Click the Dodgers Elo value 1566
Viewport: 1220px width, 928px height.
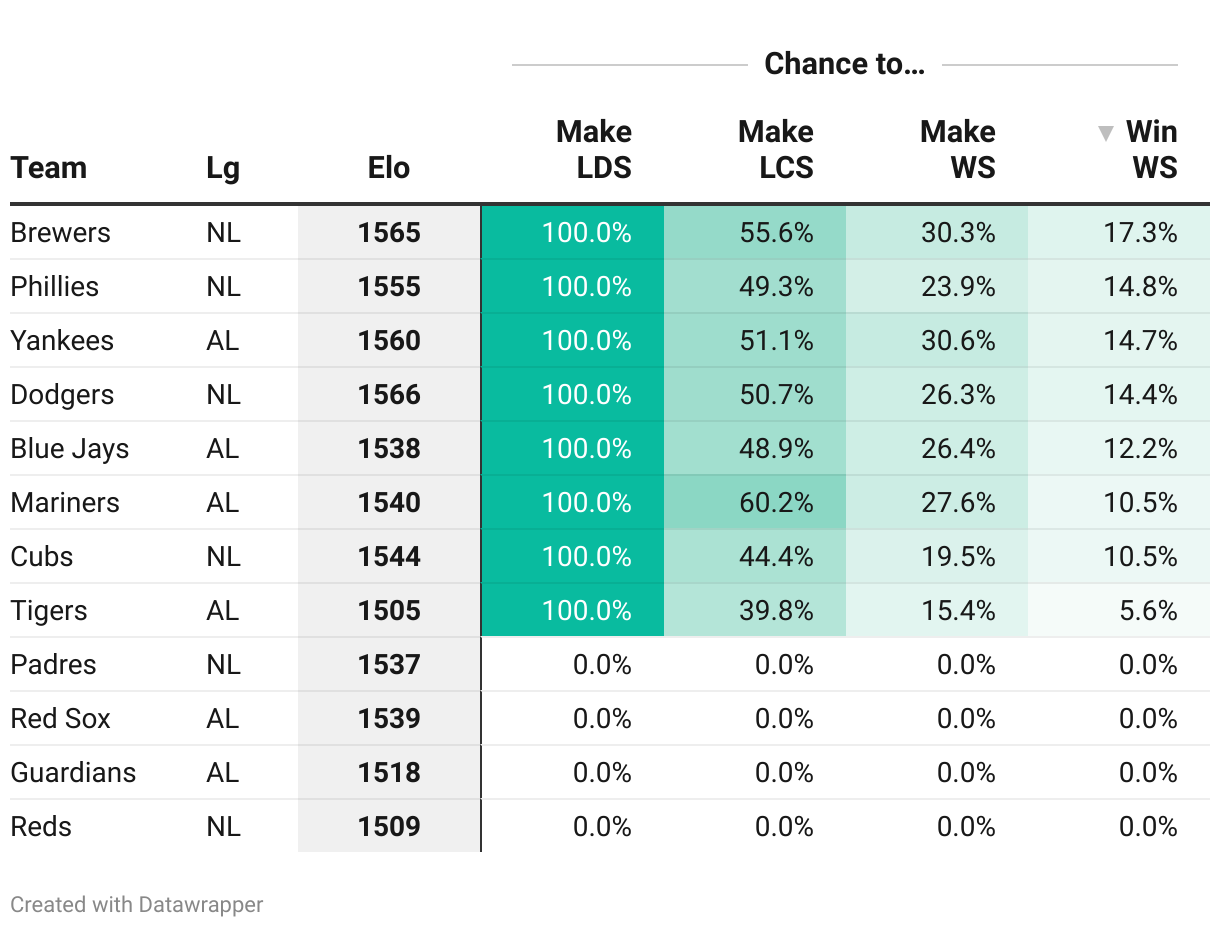tap(389, 394)
